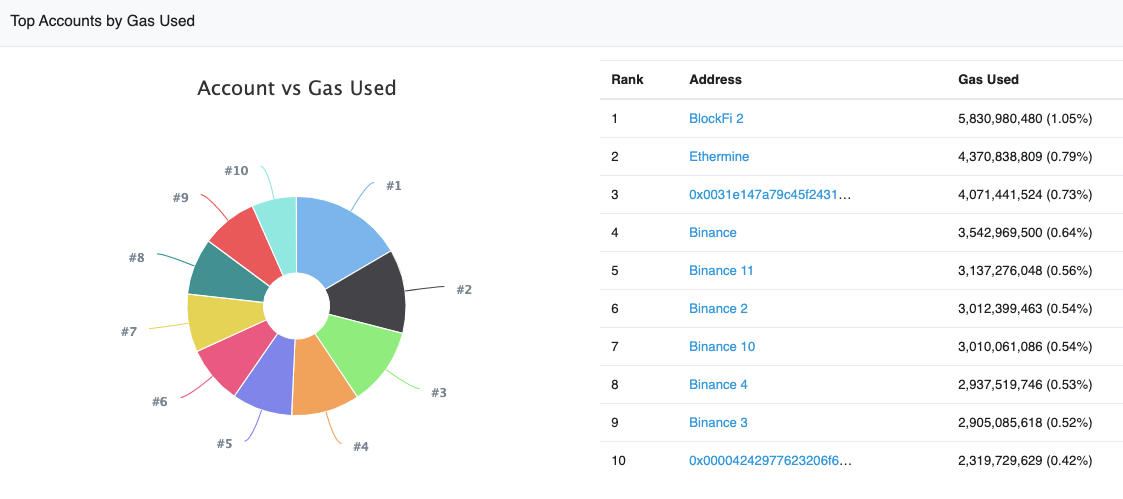
Task: Click the #7 chart label
Action: coord(129,332)
